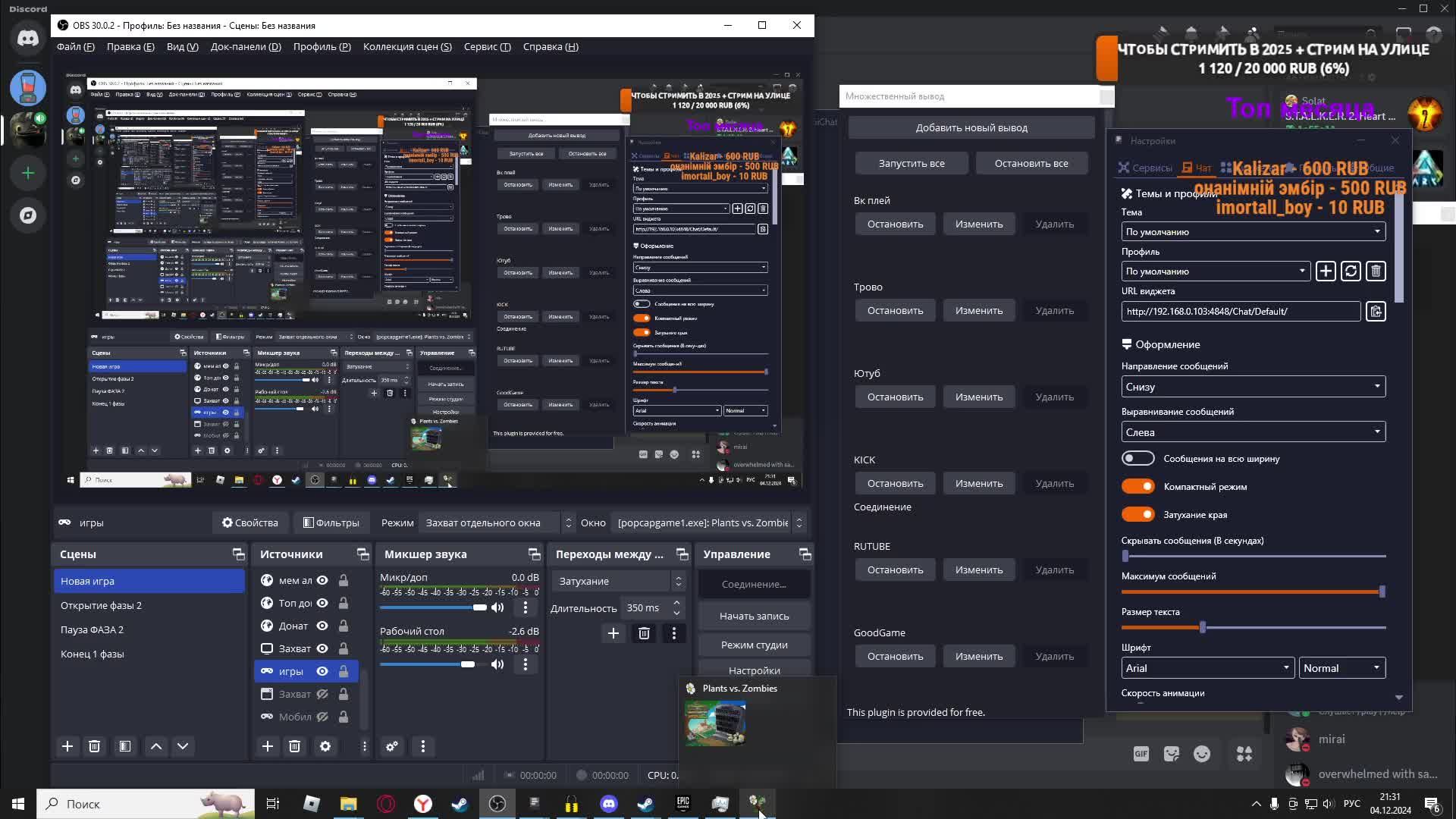Open the Док-панели menu in OBS
1456x819 pixels.
(x=246, y=47)
